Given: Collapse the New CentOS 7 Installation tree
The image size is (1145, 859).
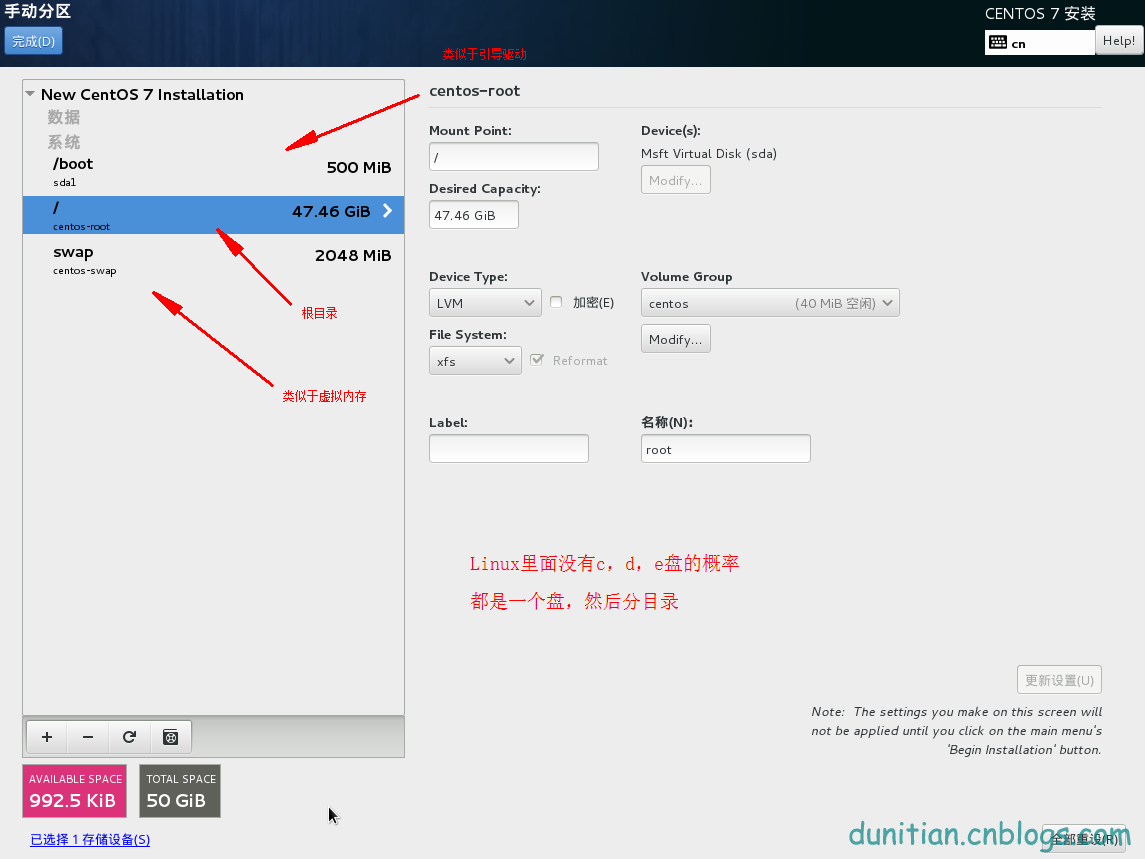Looking at the screenshot, I should point(30,94).
